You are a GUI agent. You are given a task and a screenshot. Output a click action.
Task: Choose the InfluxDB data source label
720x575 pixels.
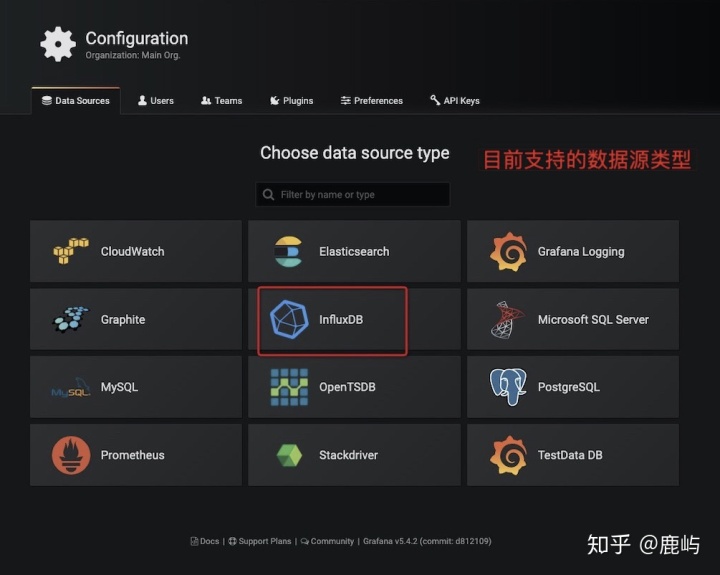[341, 319]
